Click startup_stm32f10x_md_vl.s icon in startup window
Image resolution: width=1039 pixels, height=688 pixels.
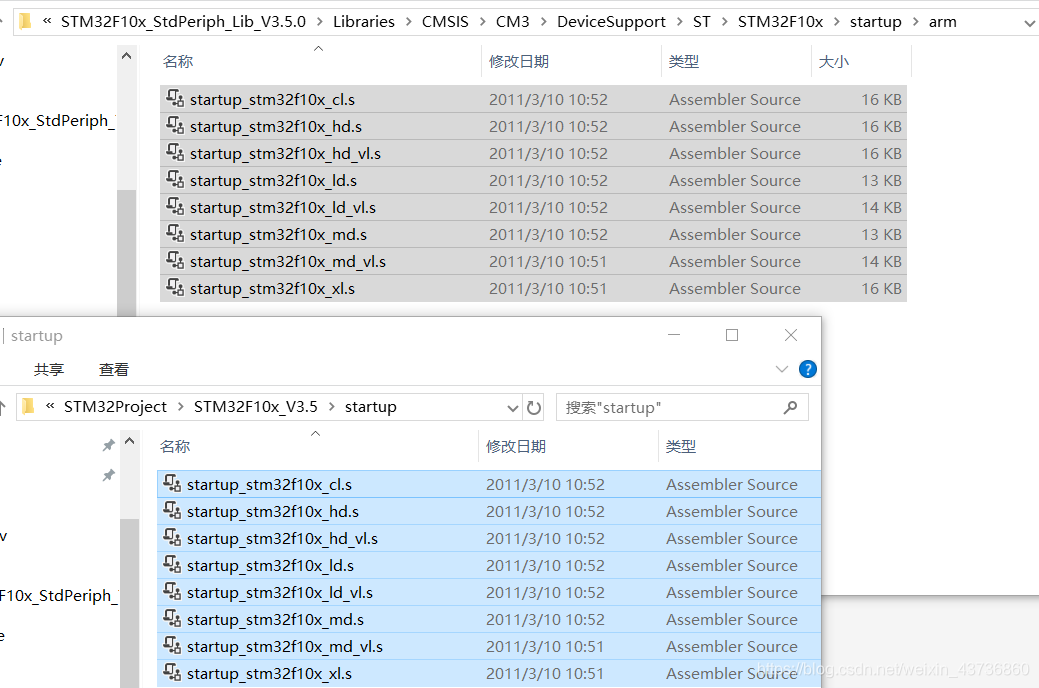point(172,646)
